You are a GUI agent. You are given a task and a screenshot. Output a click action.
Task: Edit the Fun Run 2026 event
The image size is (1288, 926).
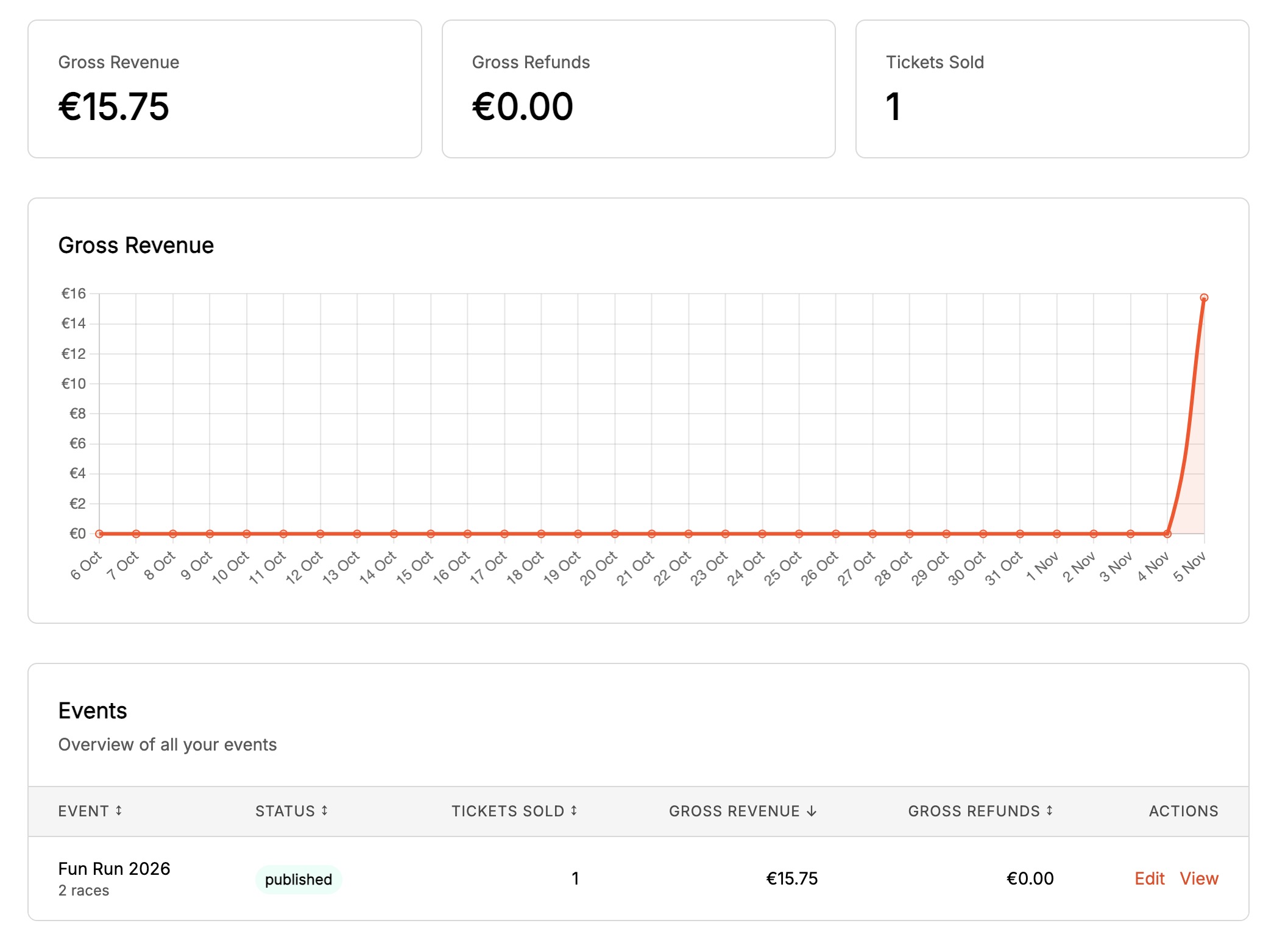tap(1149, 878)
